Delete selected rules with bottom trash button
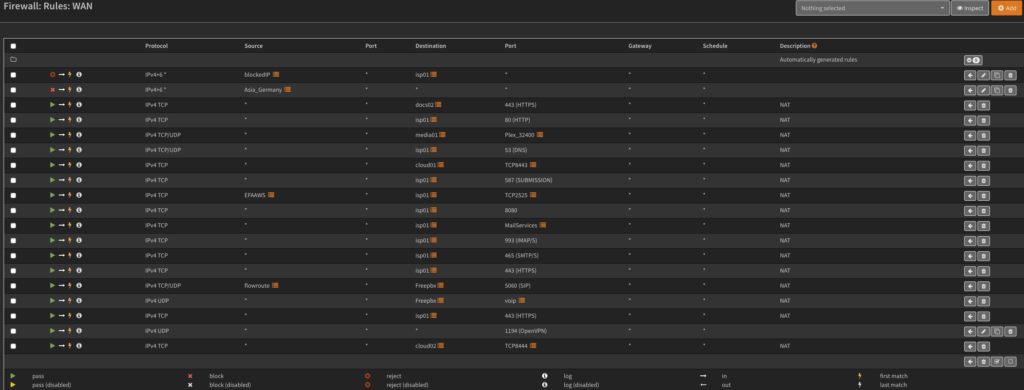1024x390 pixels. [984, 361]
